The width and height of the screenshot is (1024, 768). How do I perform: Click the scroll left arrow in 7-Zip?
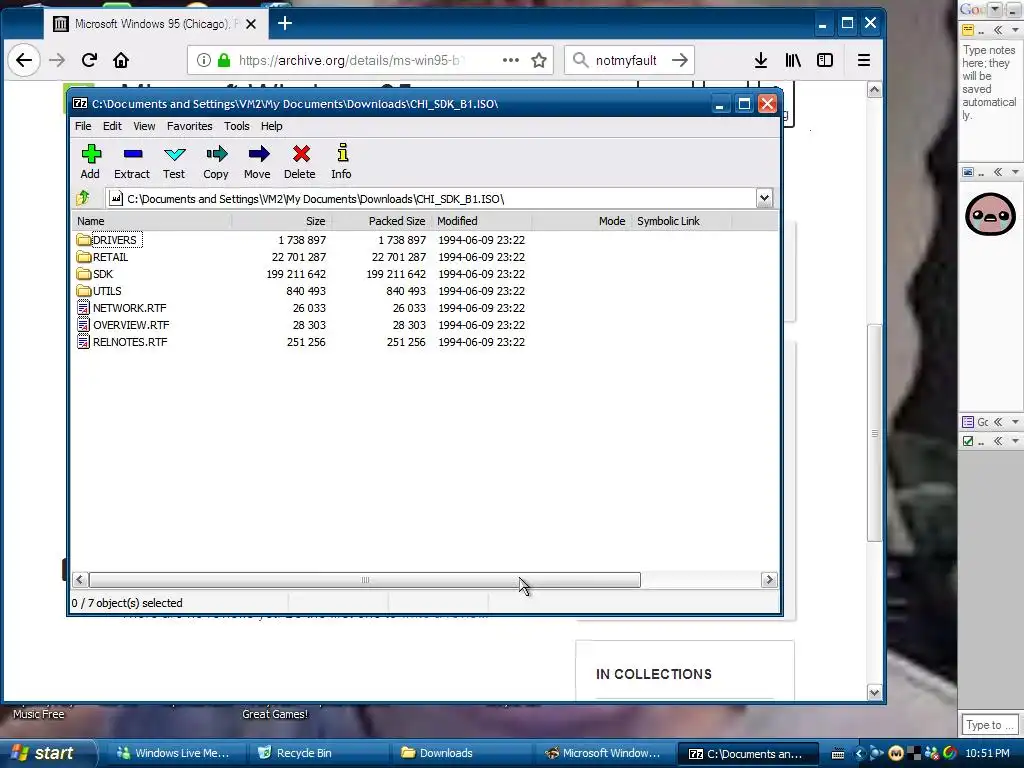[x=80, y=580]
